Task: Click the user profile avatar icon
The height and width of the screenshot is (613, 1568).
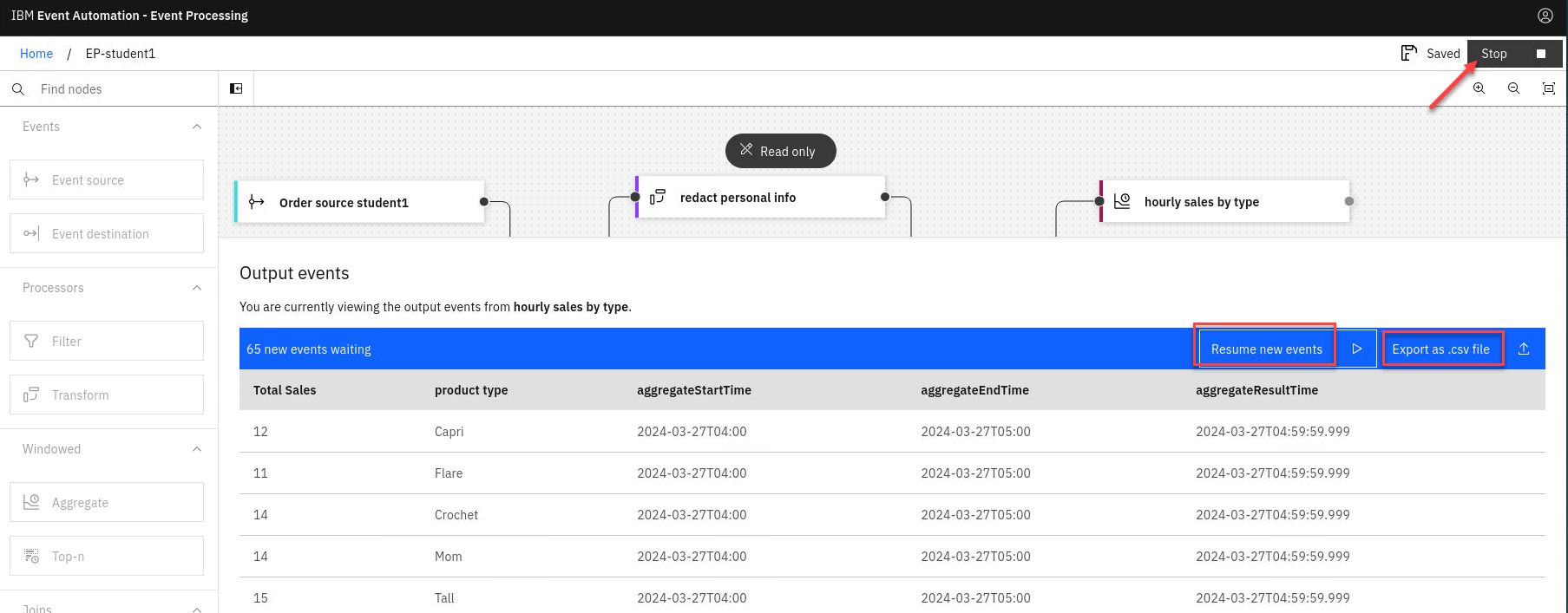Action: coord(1545,16)
